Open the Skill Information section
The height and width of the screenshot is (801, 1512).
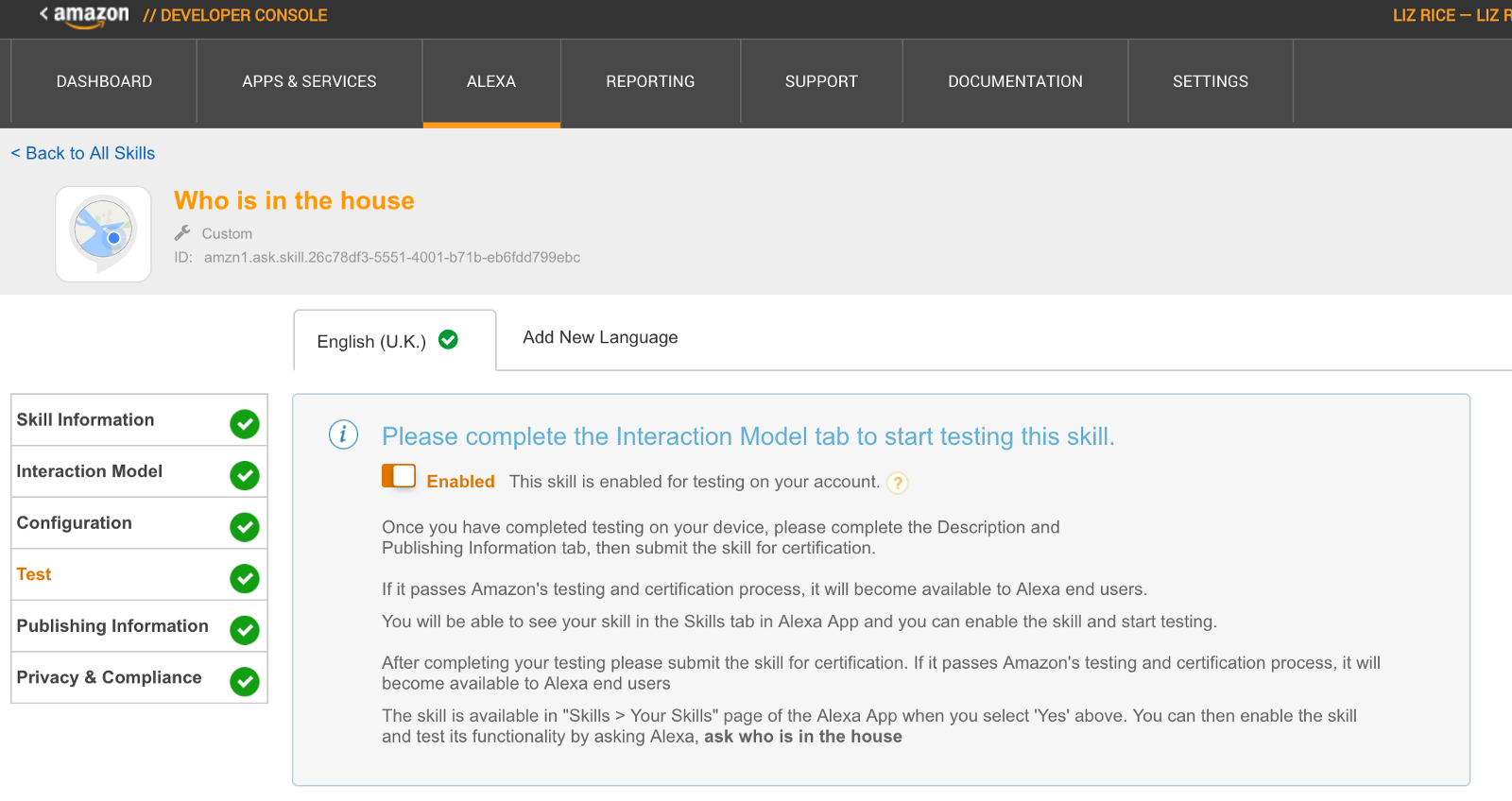pyautogui.click(x=139, y=420)
